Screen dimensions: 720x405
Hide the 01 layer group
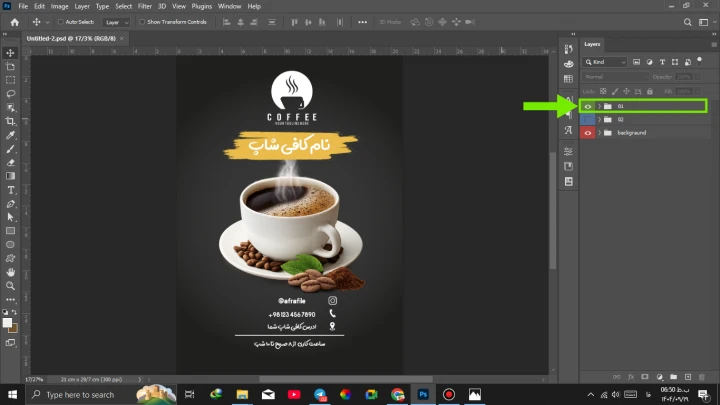click(587, 105)
